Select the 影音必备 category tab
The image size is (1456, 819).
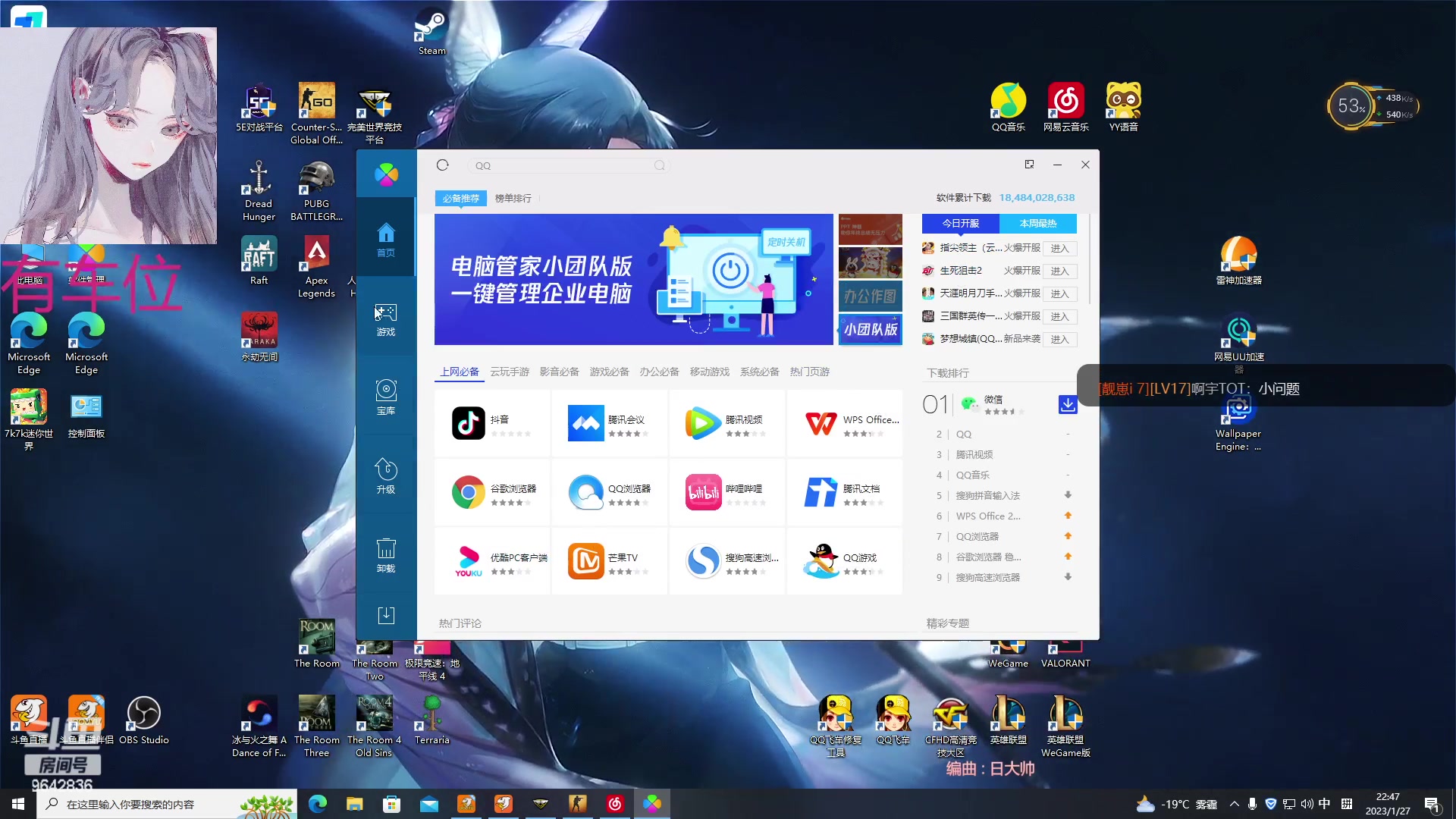click(560, 372)
